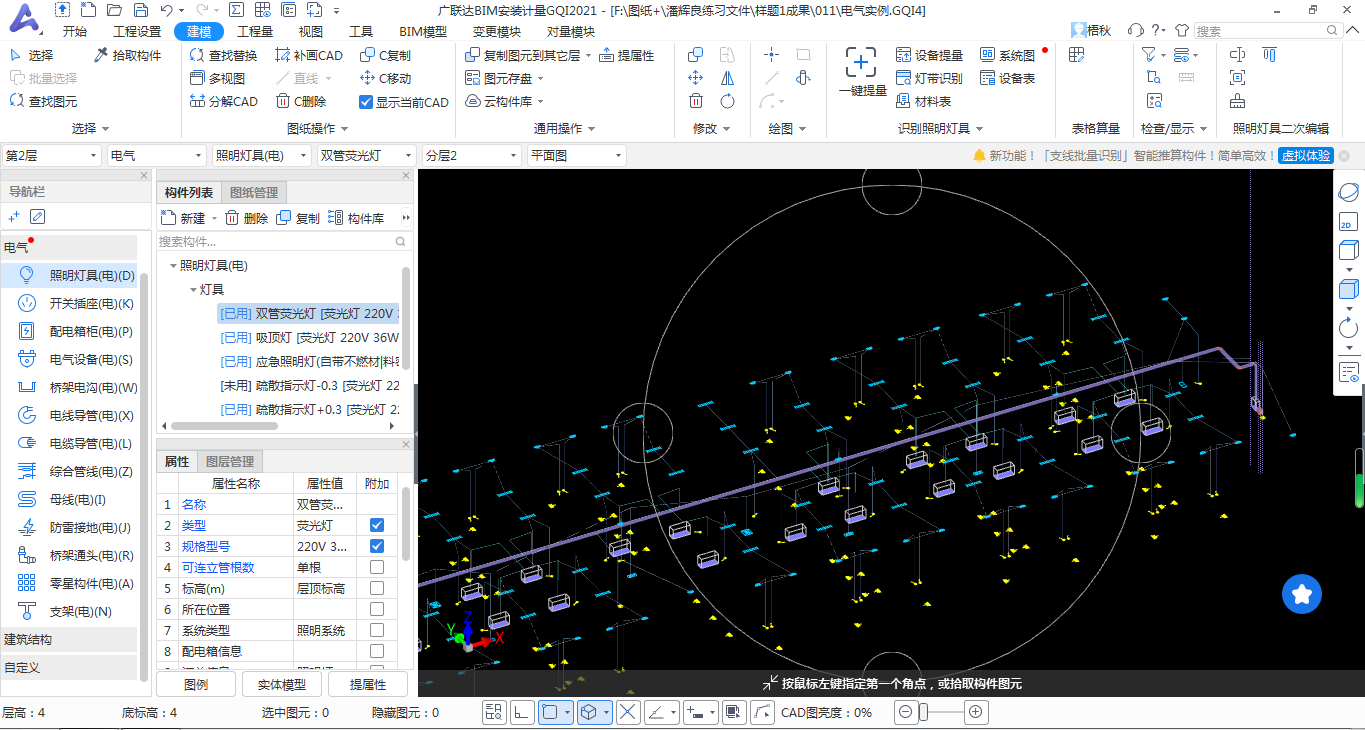Click the 查找替换 tool
This screenshot has height=730, width=1365.
pyautogui.click(x=223, y=55)
